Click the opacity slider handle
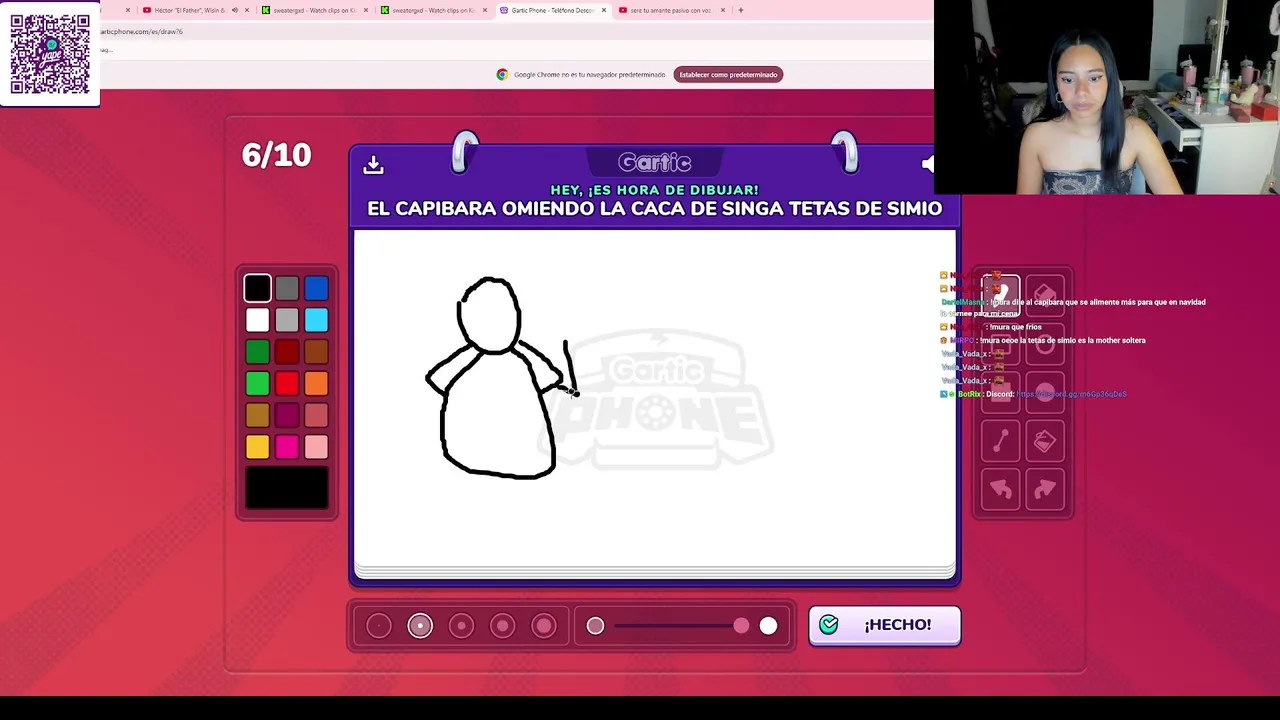Screen dimensions: 1280x720 (x=741, y=626)
